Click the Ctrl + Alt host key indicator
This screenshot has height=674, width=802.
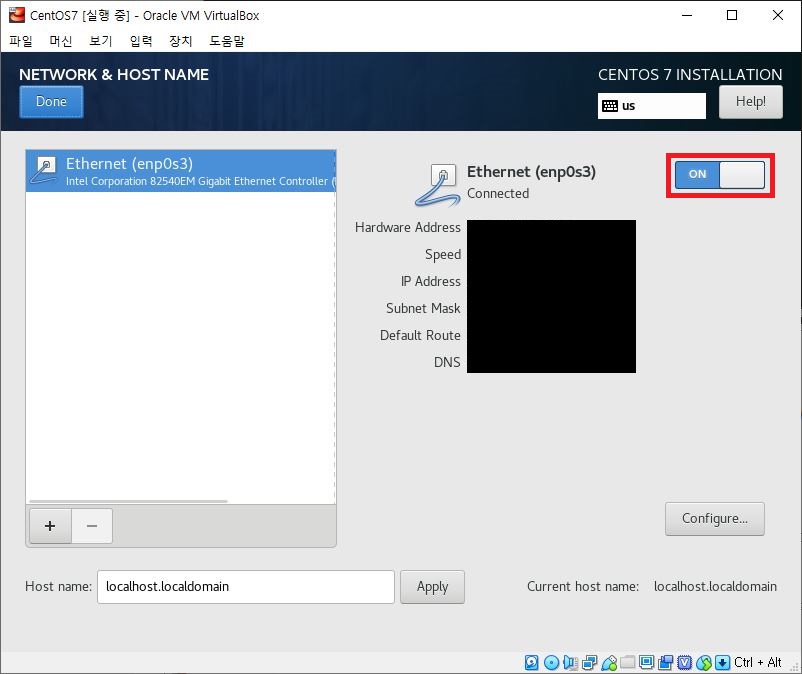point(758,662)
